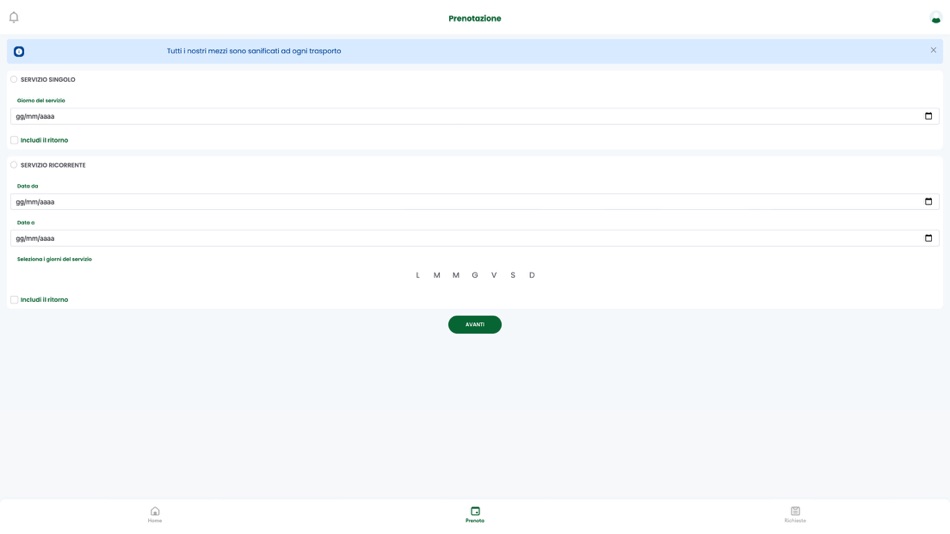
Task: Click the Giorno del servizio date field
Action: (x=475, y=116)
